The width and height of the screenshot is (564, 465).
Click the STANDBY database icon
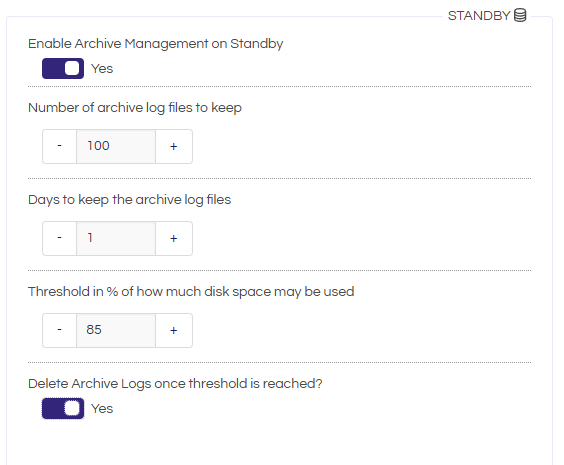520,15
